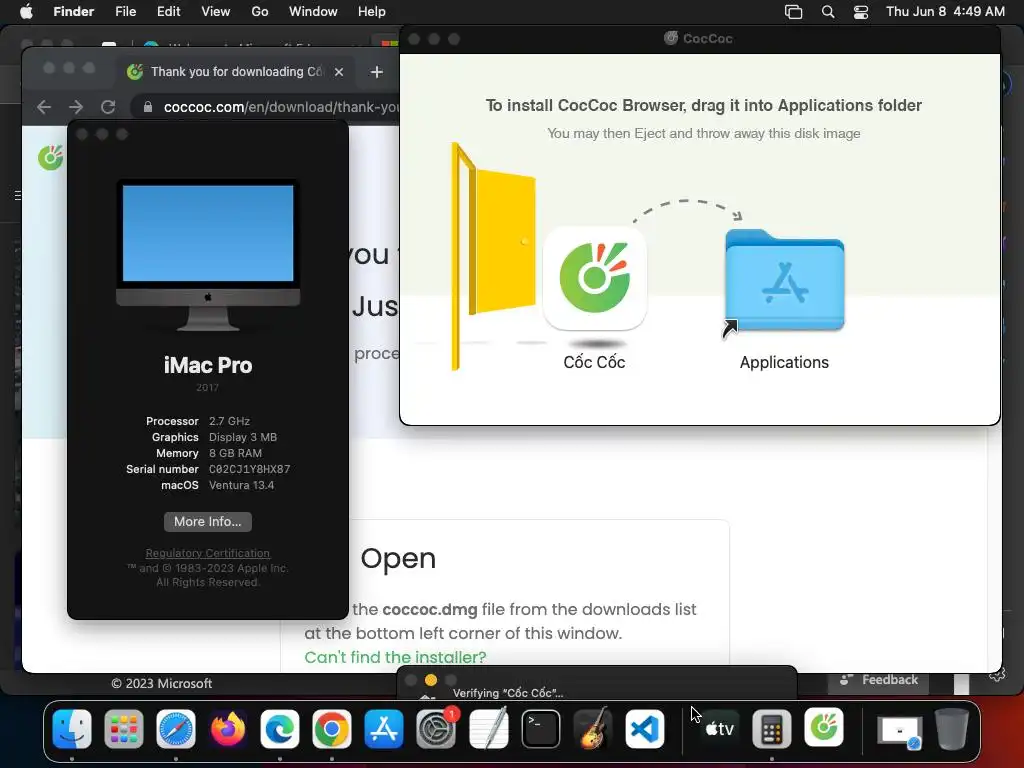
Task: Open Cốc Cốc browser in the Dock
Action: [824, 727]
